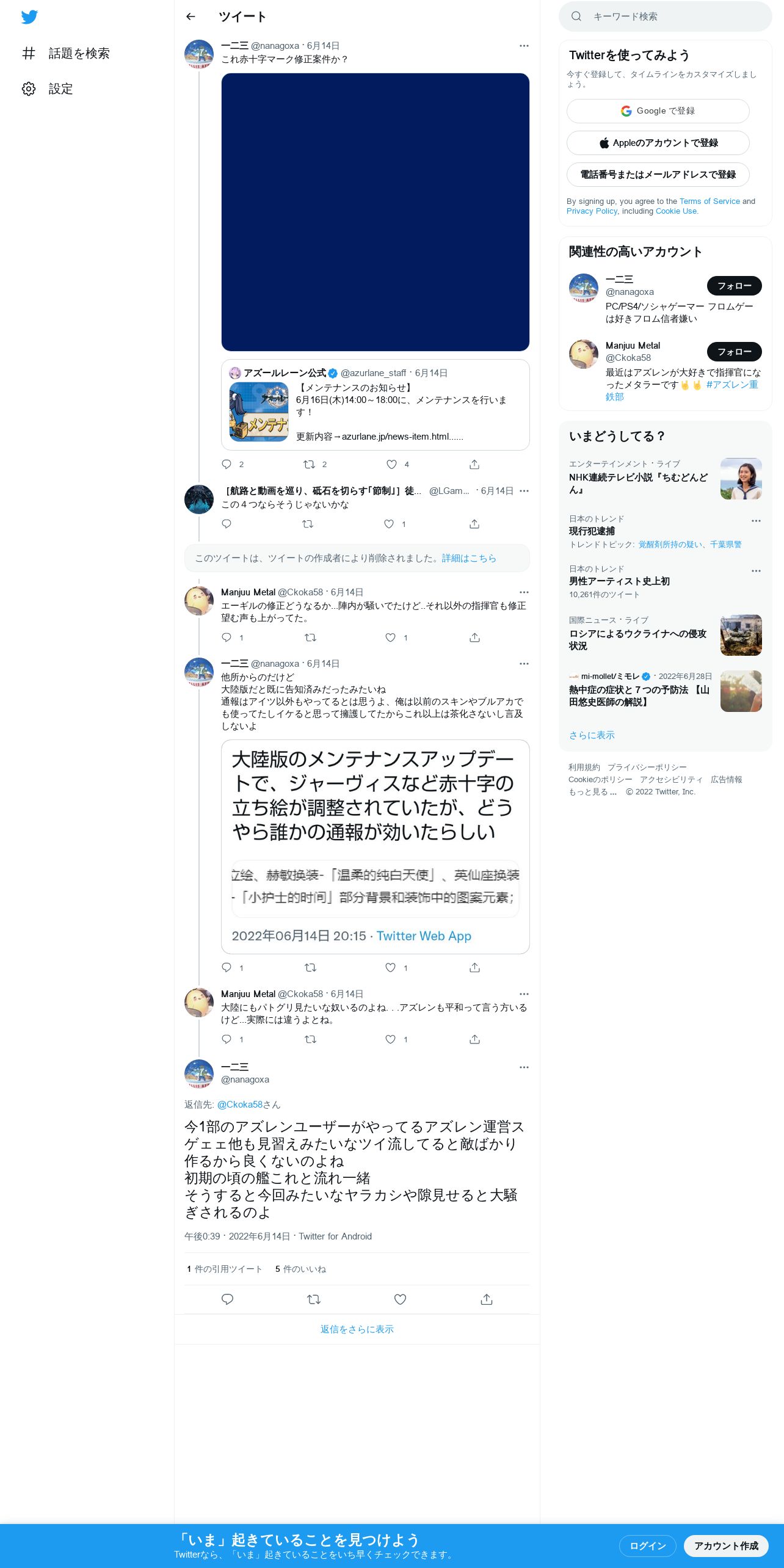
Task: Open more options on first tweet
Action: pyautogui.click(x=524, y=46)
